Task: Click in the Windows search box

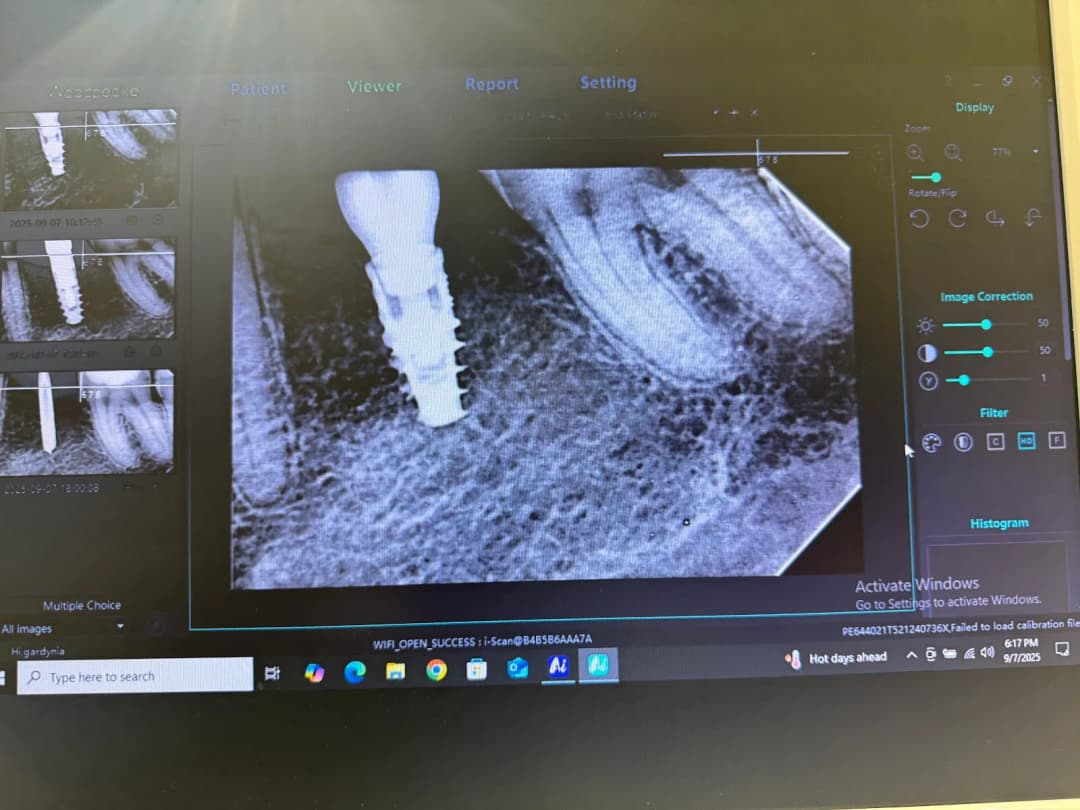Action: (135, 676)
